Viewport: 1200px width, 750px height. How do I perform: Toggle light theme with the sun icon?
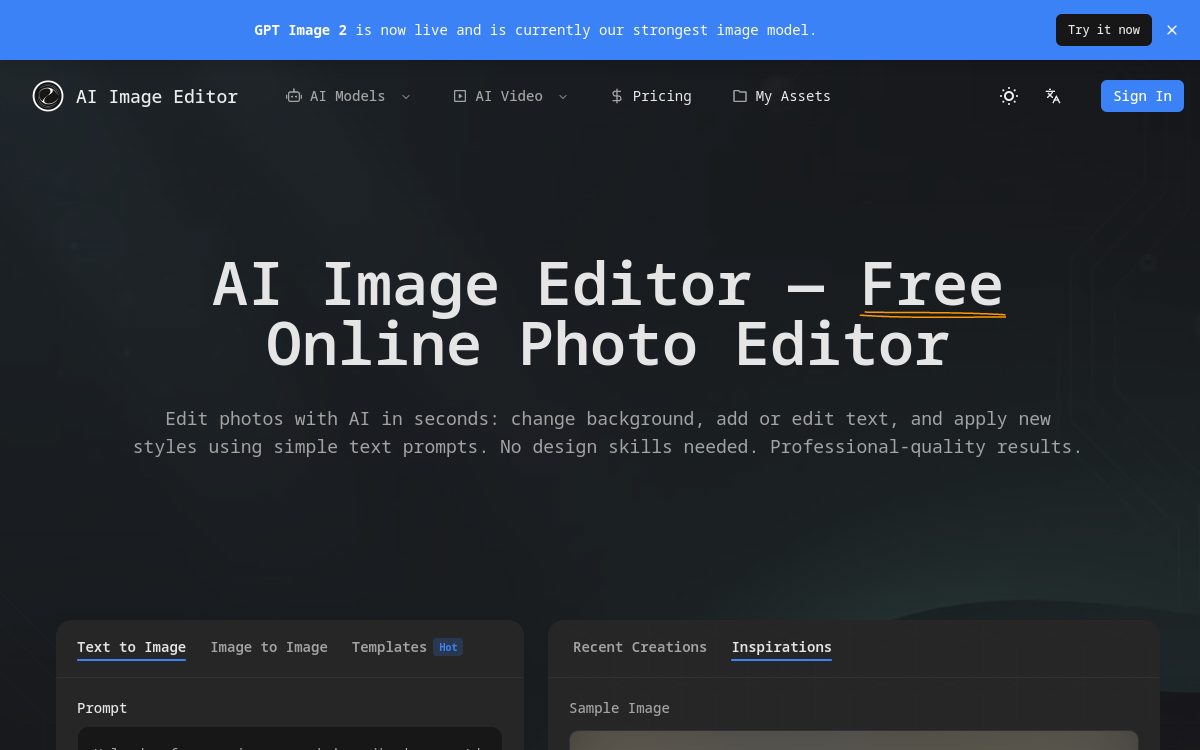[1009, 96]
